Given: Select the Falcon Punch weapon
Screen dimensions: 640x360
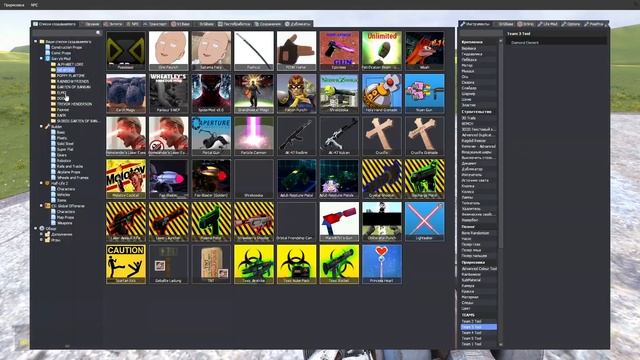Looking at the screenshot, I should (296, 93).
